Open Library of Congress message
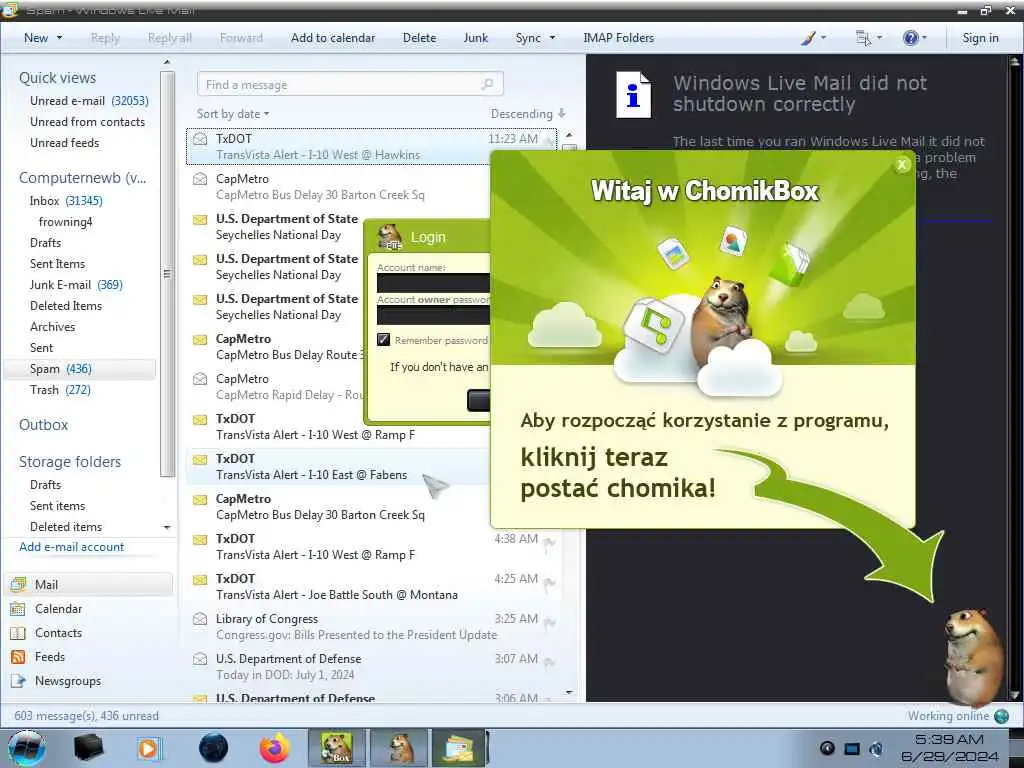The width and height of the screenshot is (1024, 768). tap(371, 626)
